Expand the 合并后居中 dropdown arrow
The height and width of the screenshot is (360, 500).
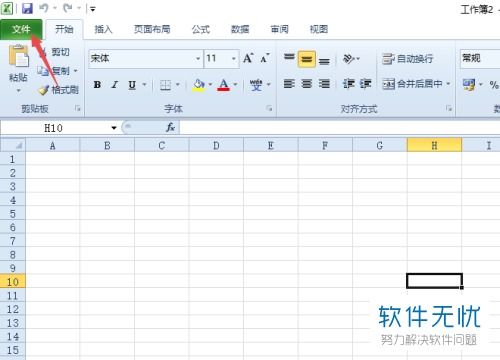[448, 84]
